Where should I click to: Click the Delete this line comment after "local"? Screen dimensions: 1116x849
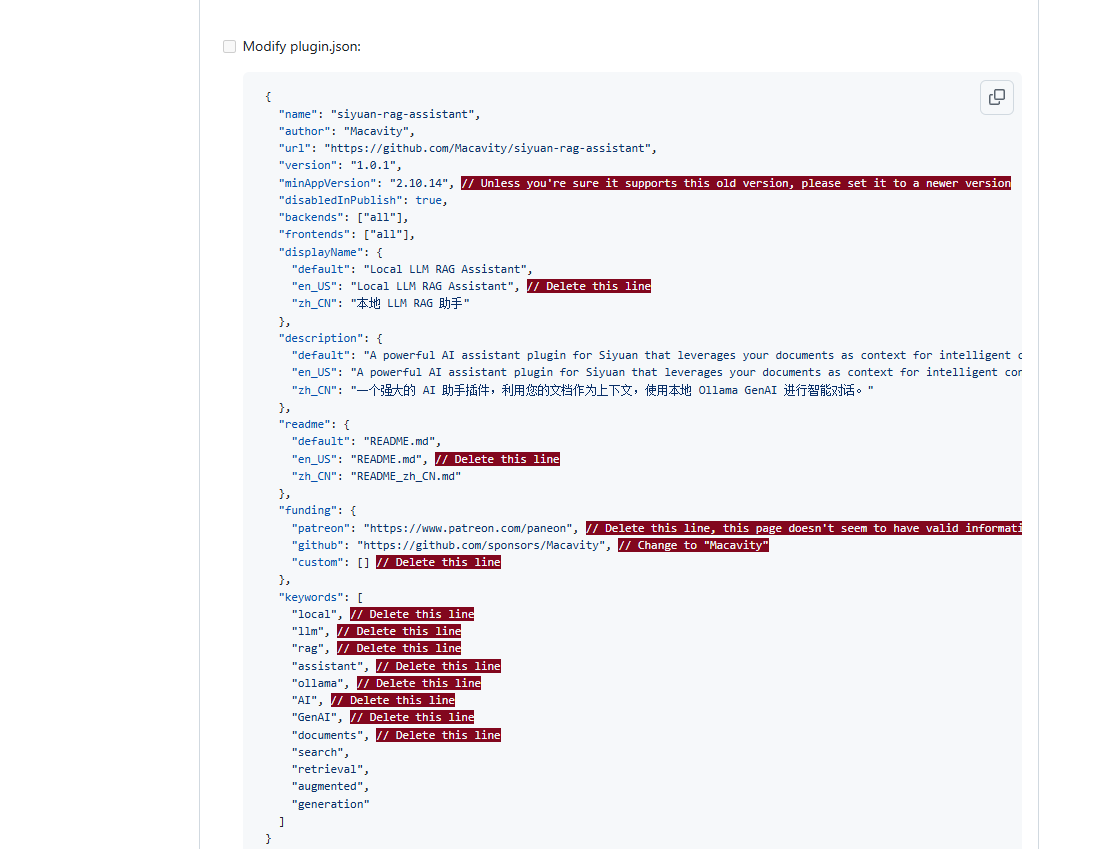tap(412, 614)
